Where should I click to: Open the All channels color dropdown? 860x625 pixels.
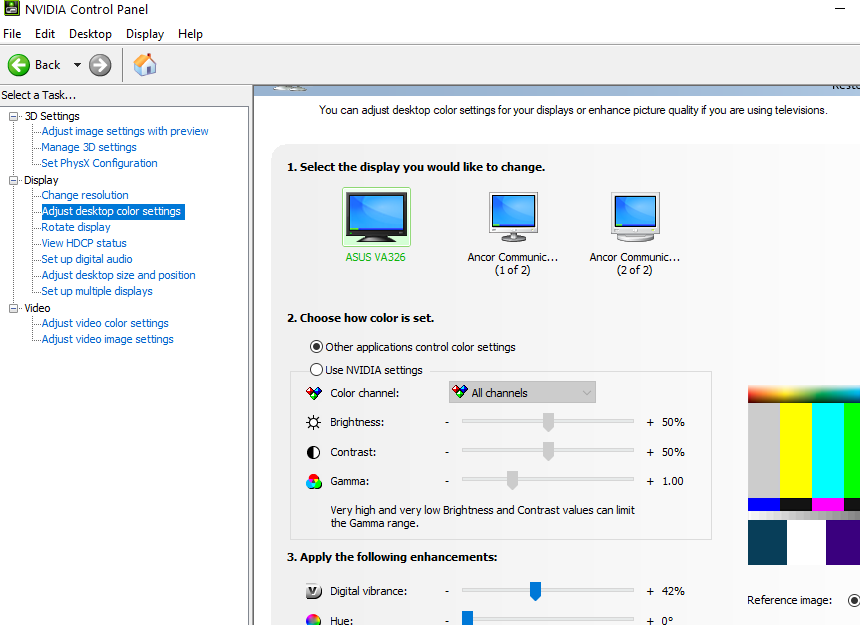click(x=522, y=393)
